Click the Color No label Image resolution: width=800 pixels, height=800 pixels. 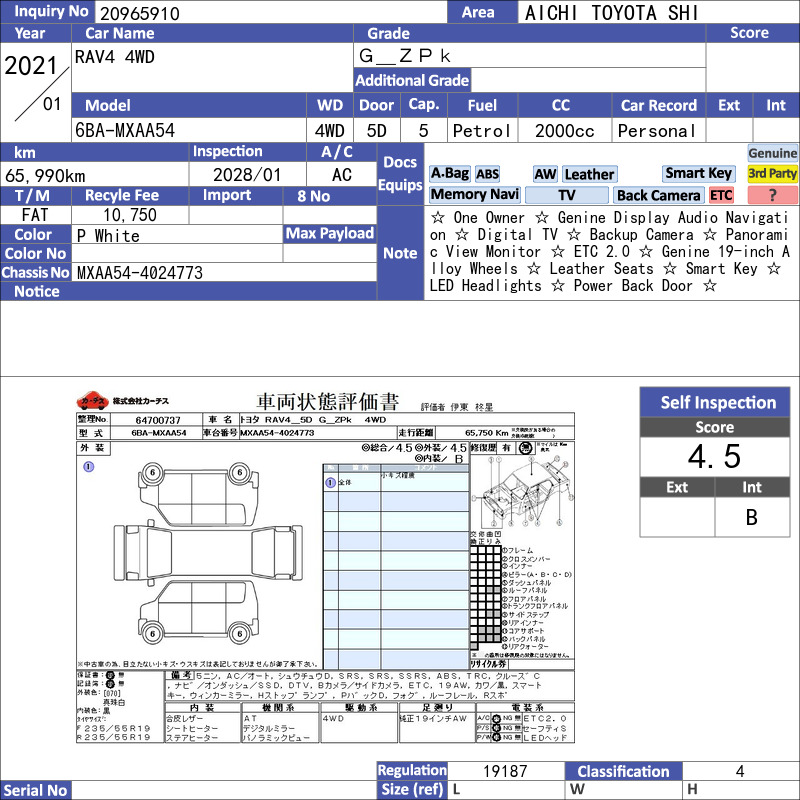click(x=36, y=253)
